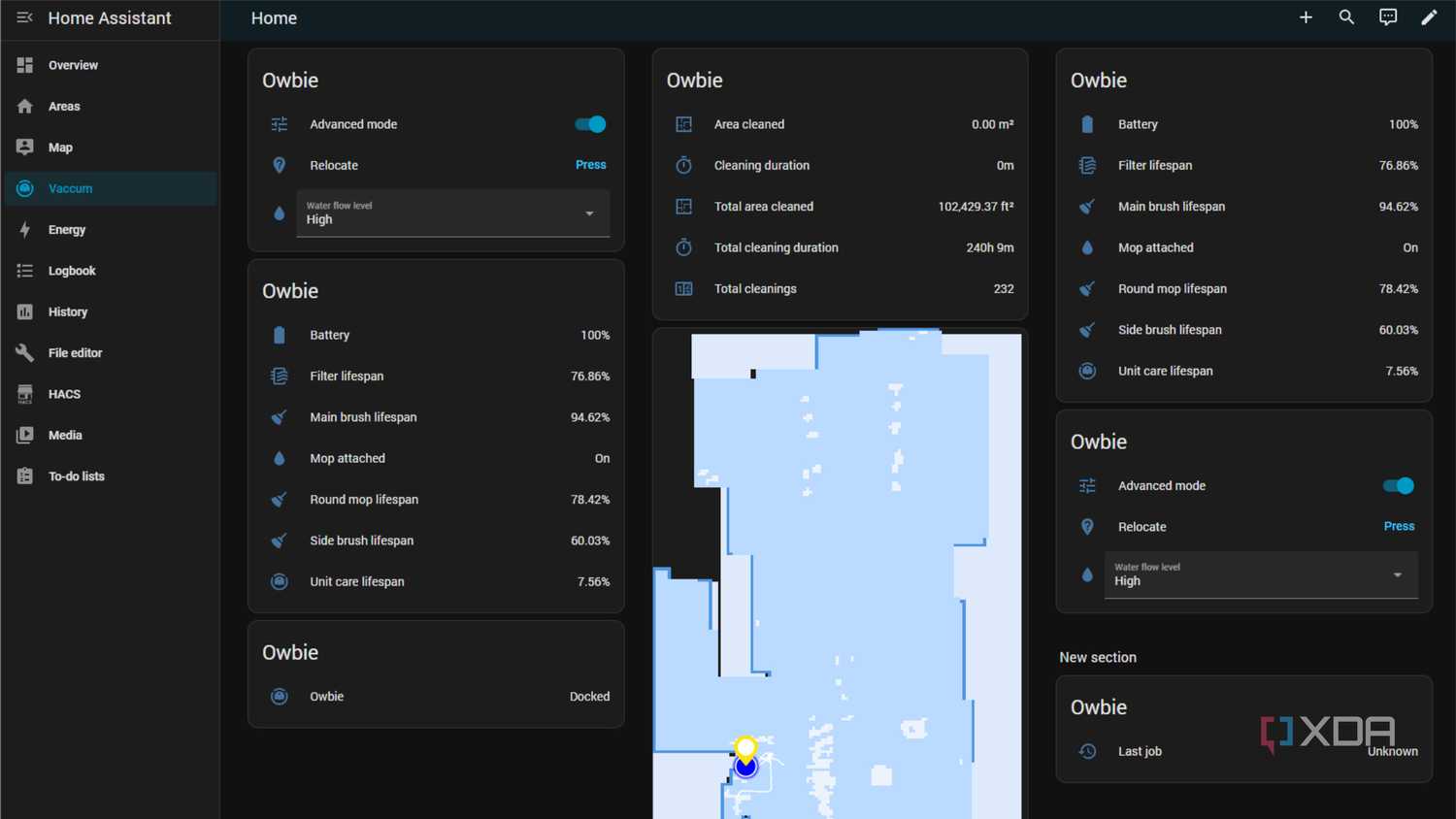Open Media in the sidebar
Viewport: 1456px width, 819px height.
[x=110, y=435]
